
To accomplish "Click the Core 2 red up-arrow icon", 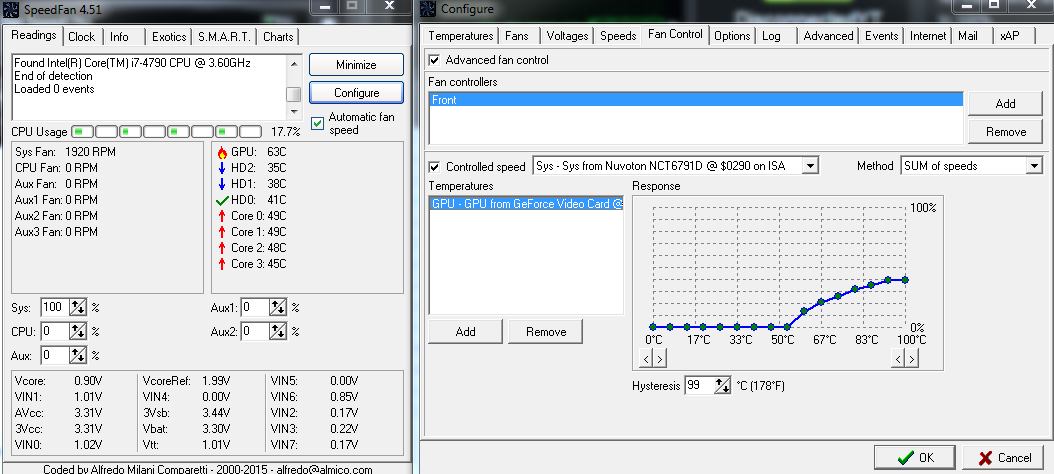I will pyautogui.click(x=222, y=248).
